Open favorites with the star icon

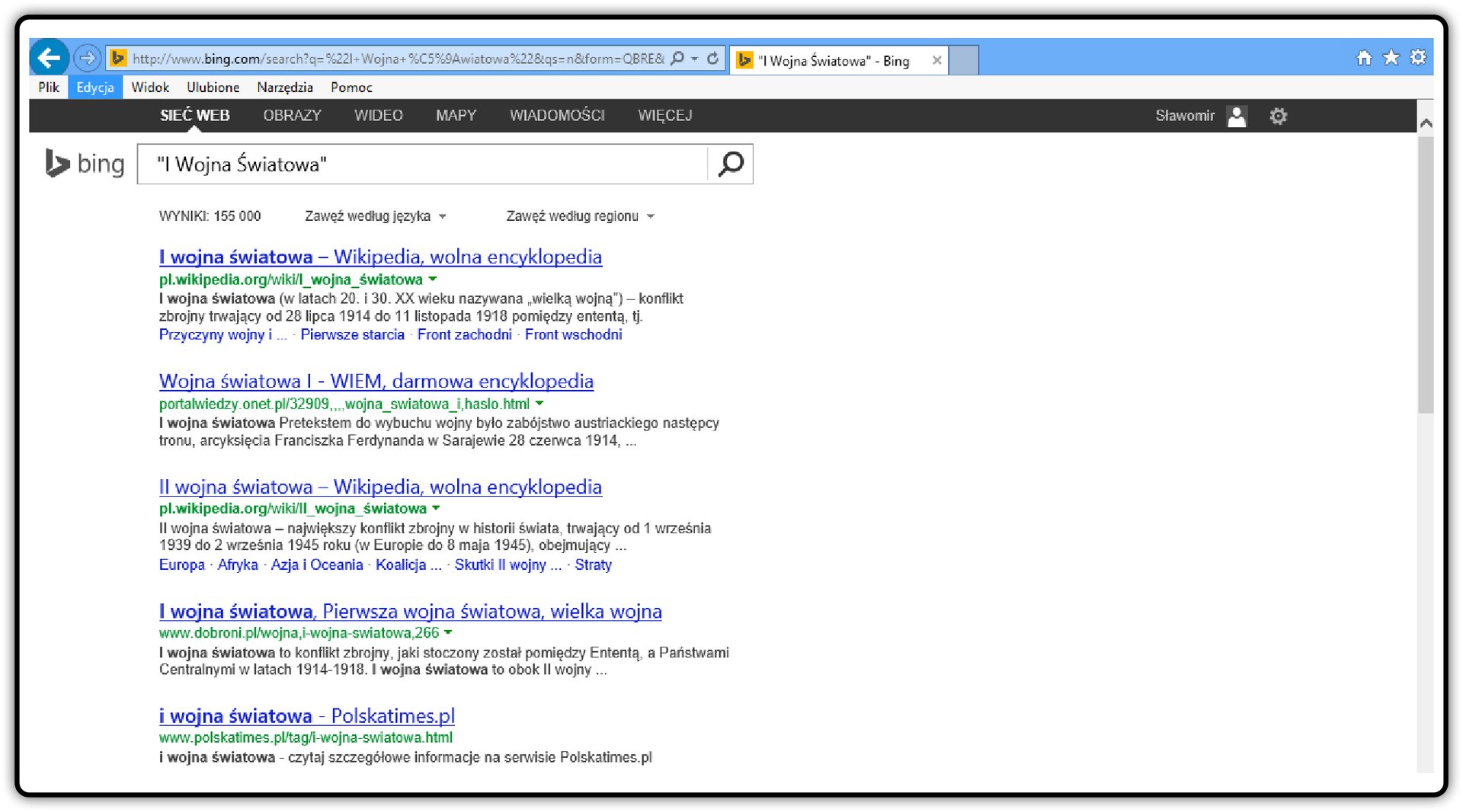click(x=1391, y=57)
